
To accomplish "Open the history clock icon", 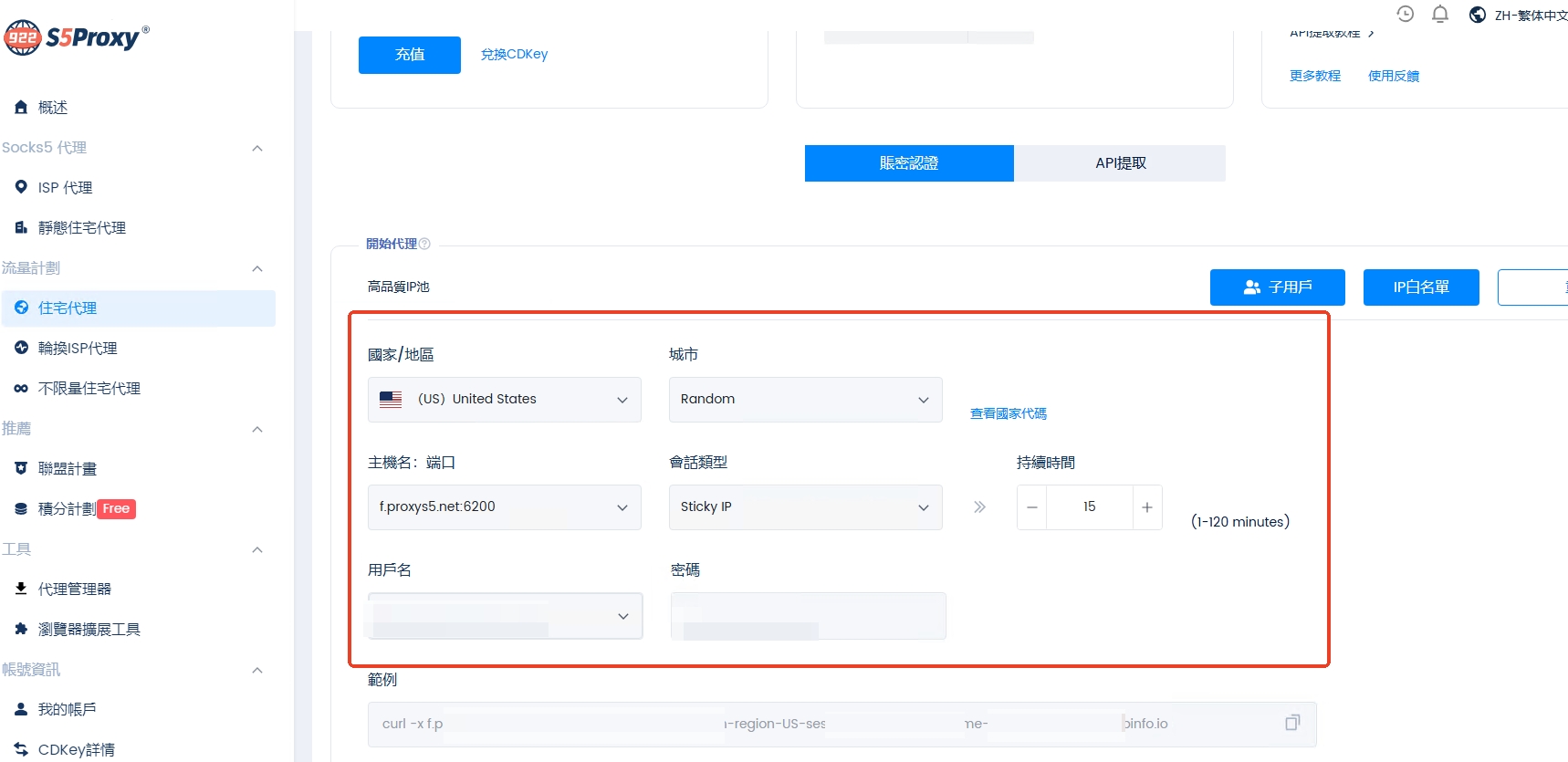I will (x=1406, y=15).
